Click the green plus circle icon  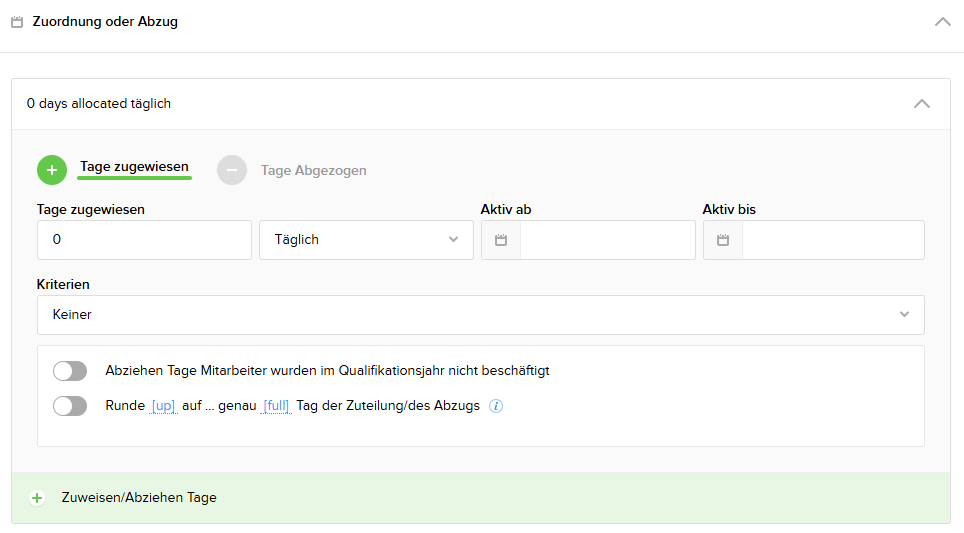51,170
